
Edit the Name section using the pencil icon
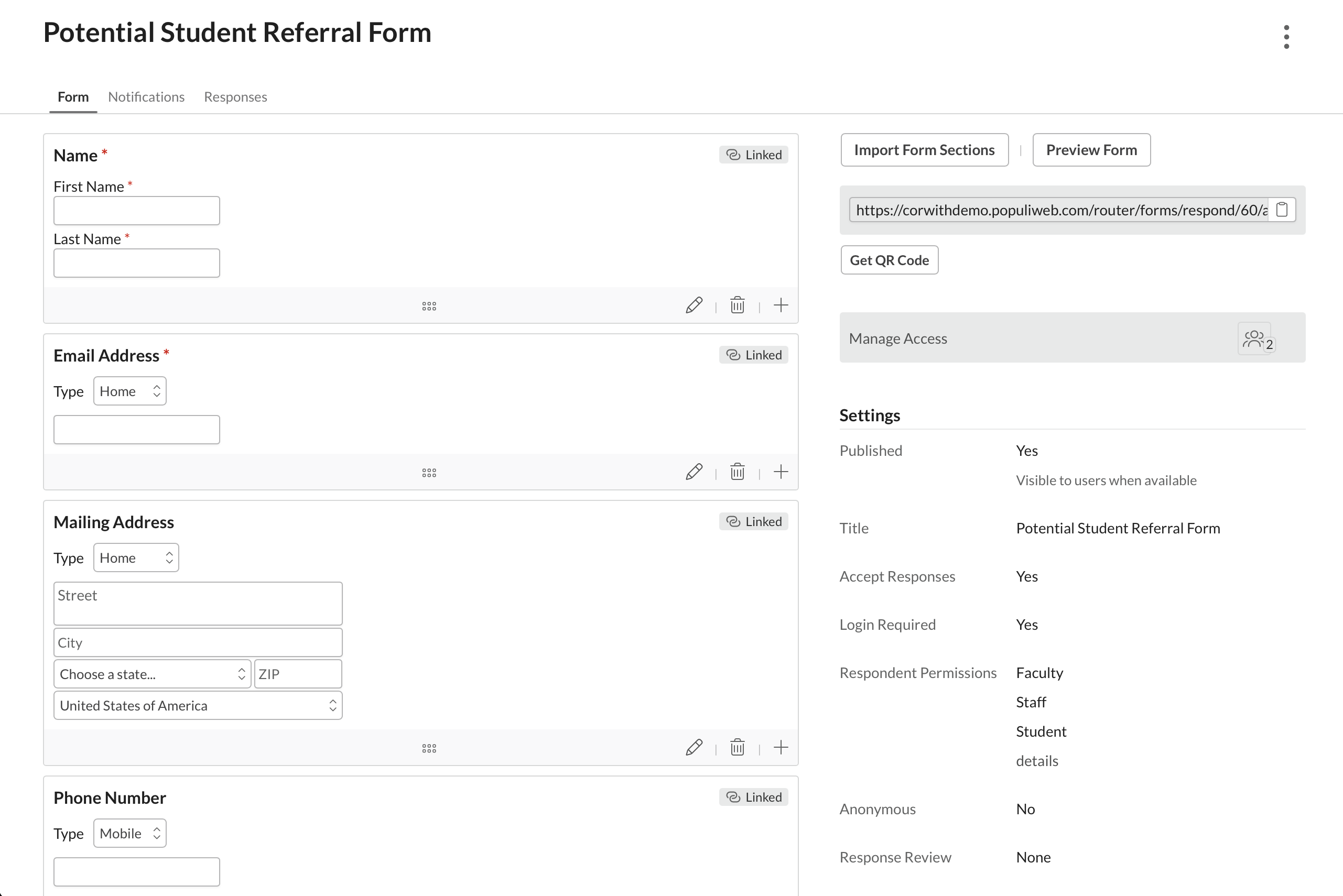[x=694, y=305]
